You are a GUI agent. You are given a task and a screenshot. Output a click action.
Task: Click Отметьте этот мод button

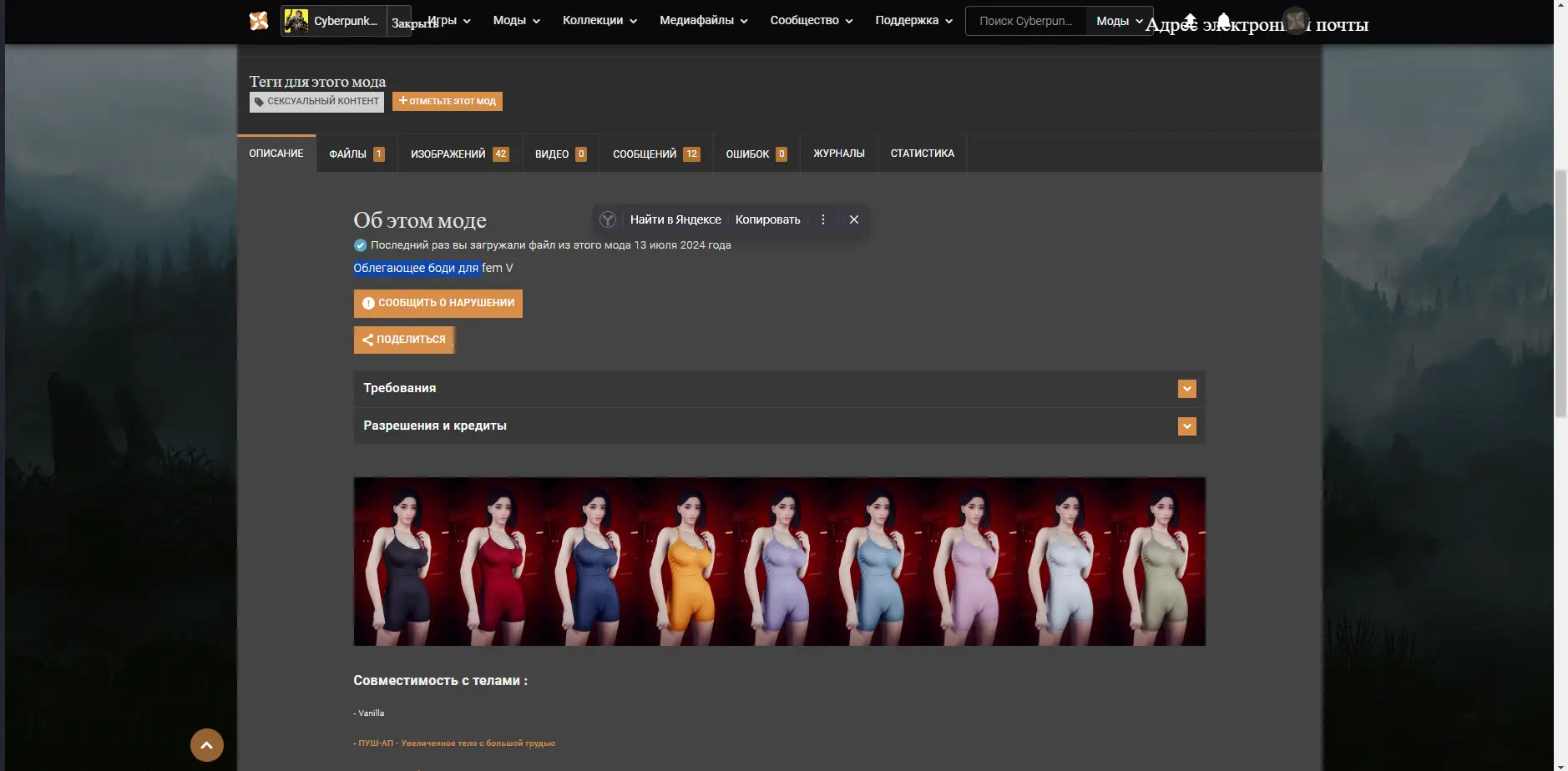(448, 102)
